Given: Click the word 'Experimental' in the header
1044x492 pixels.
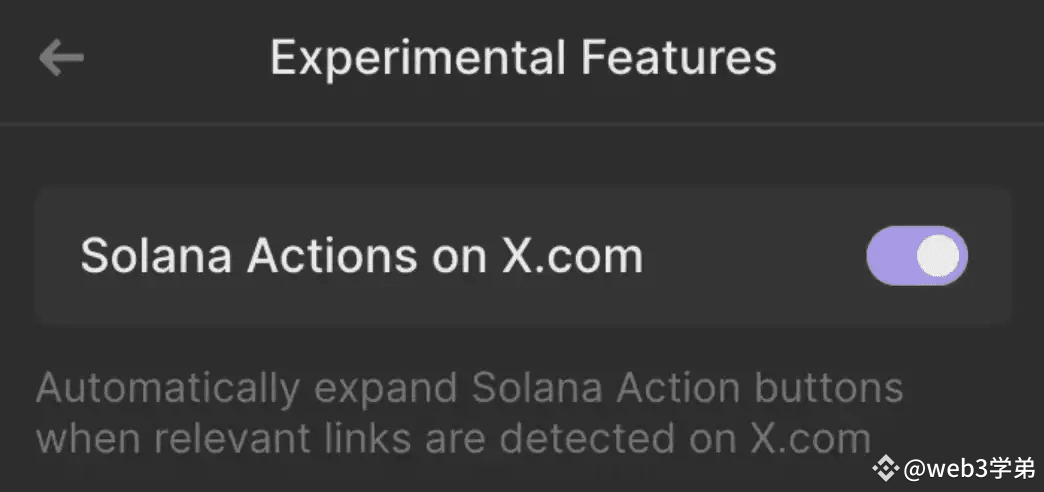Looking at the screenshot, I should 418,60.
